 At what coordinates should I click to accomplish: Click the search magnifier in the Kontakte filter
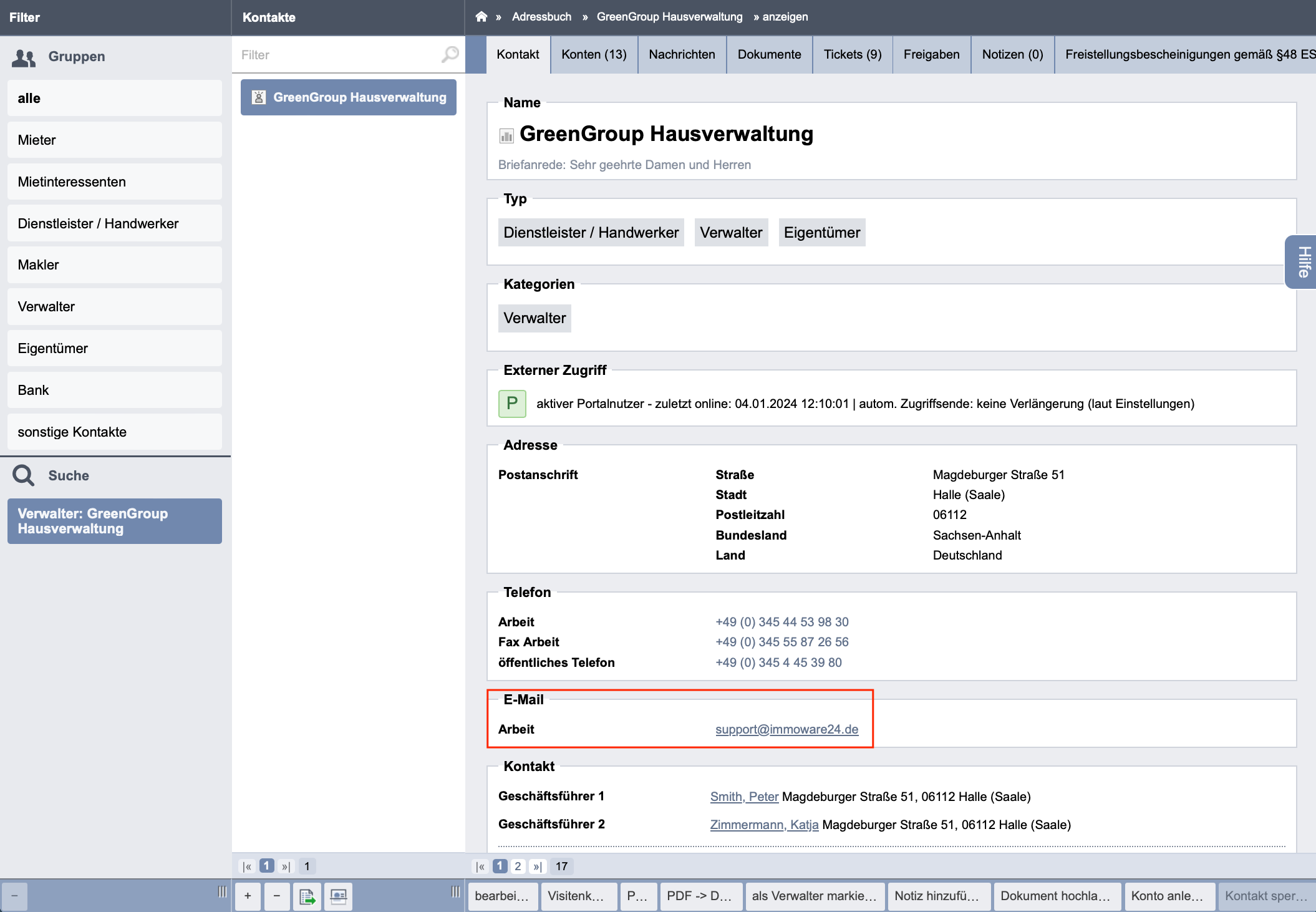(x=450, y=55)
